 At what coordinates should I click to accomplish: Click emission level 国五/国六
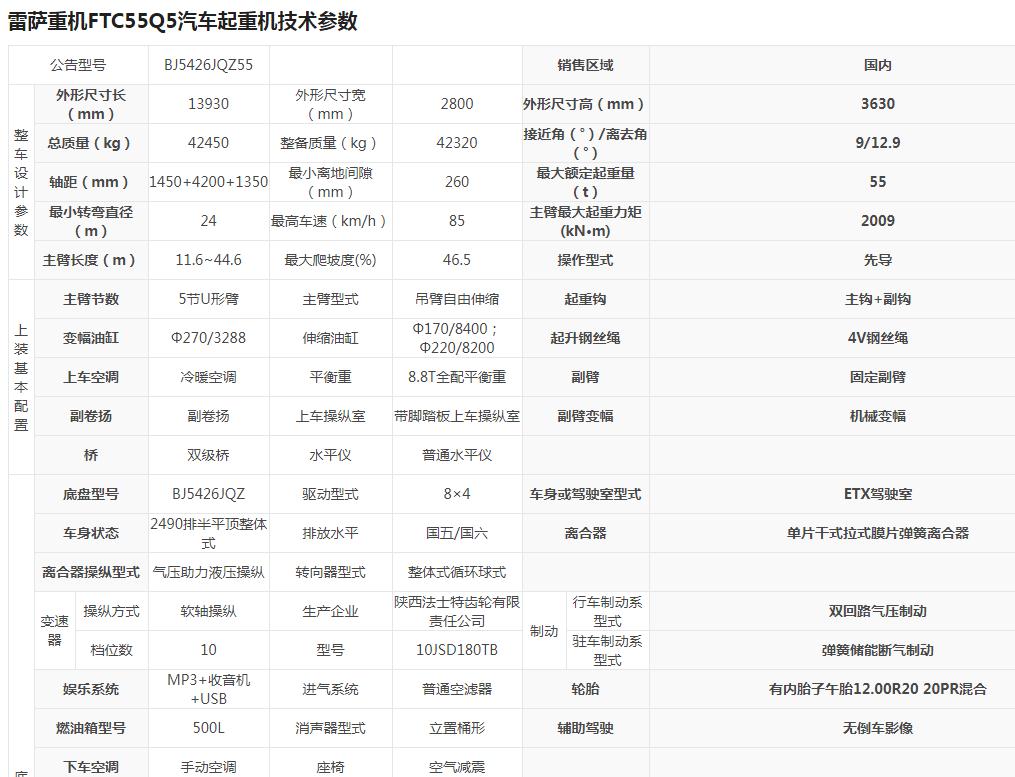tap(457, 533)
